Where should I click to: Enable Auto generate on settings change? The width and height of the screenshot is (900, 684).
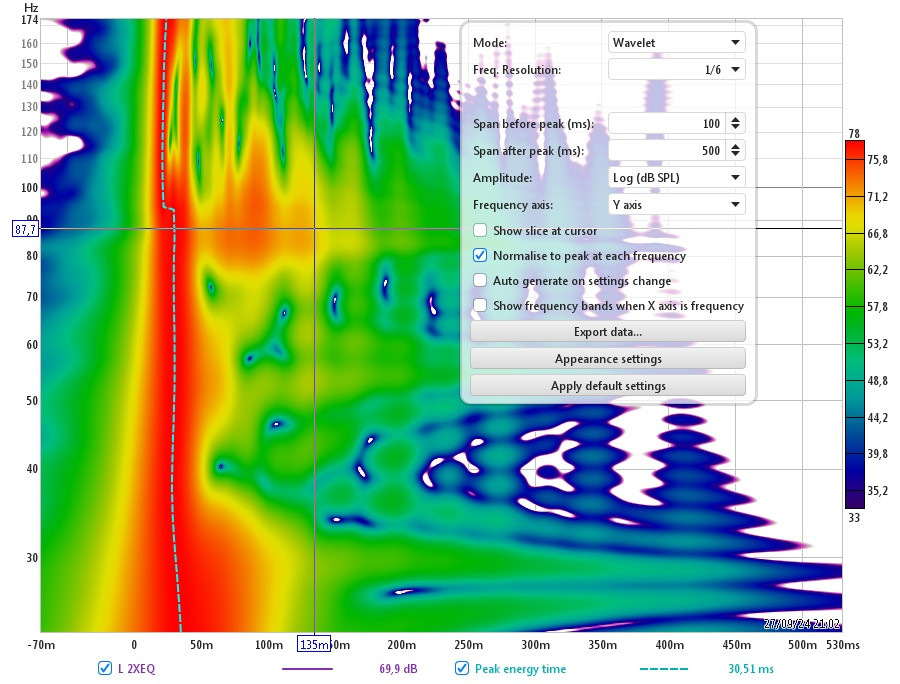pyautogui.click(x=480, y=281)
